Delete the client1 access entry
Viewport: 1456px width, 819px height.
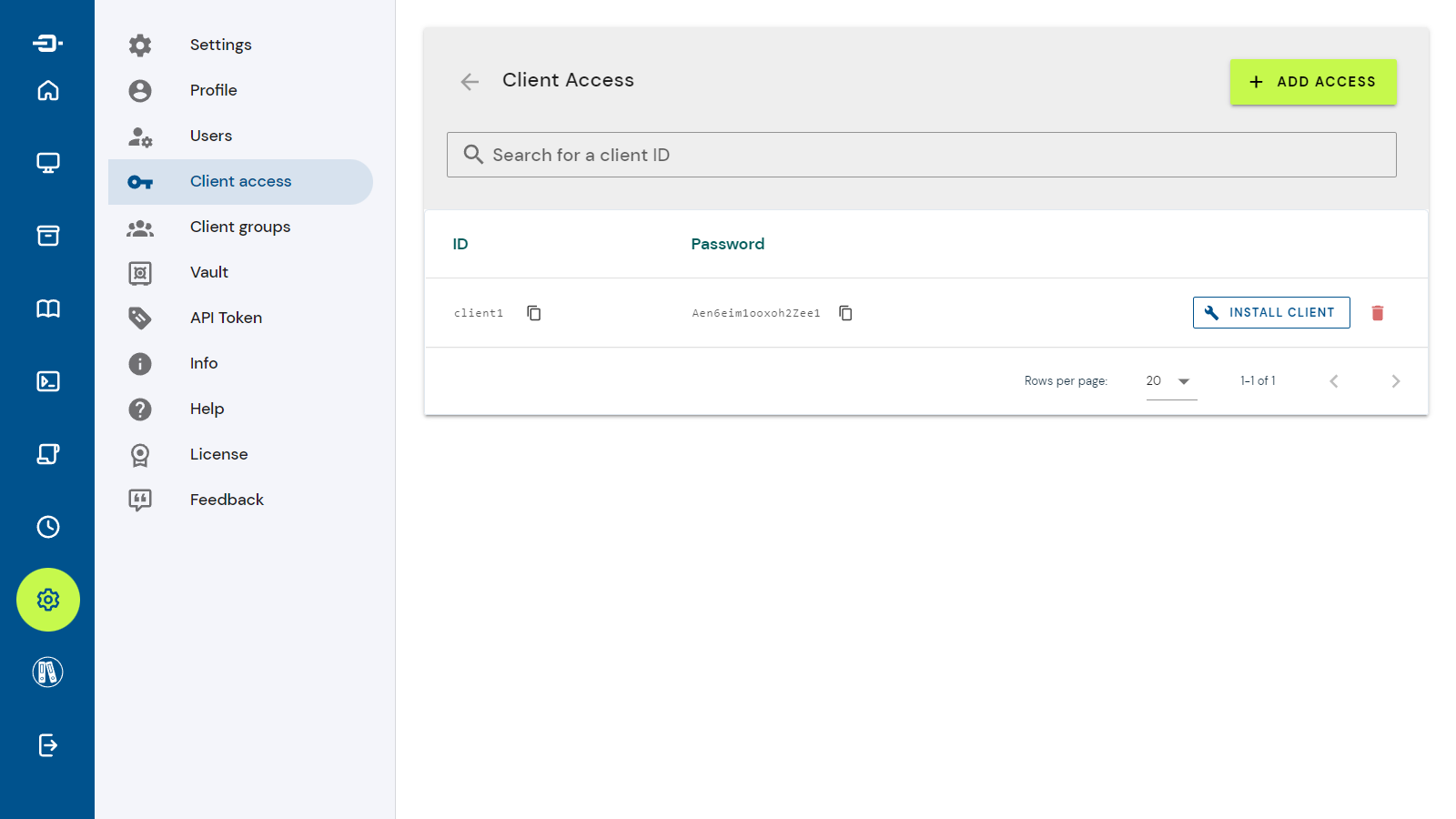click(1377, 313)
